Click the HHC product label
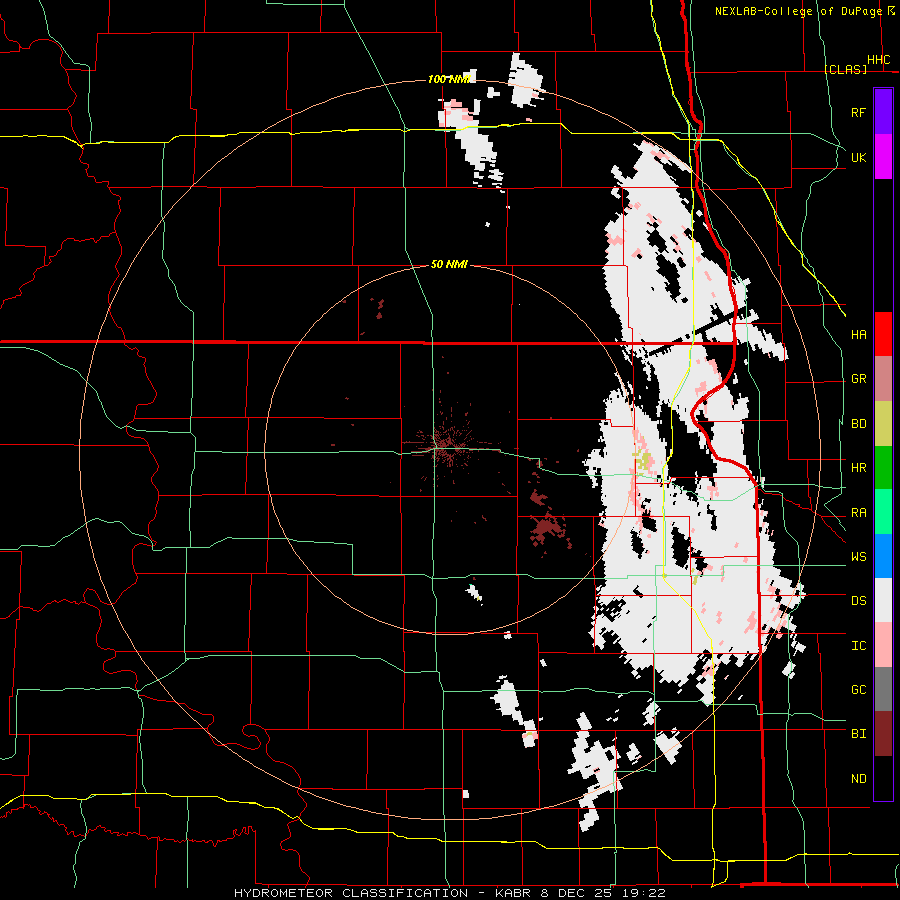This screenshot has width=900, height=900. [x=878, y=60]
